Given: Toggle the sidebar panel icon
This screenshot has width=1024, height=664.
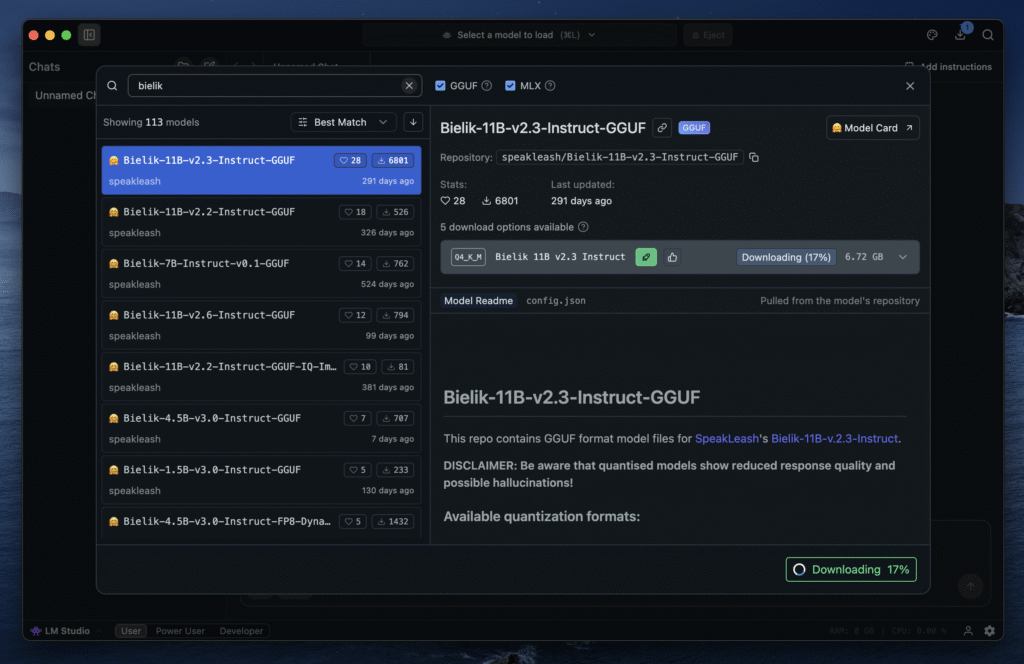Looking at the screenshot, I should click(89, 35).
